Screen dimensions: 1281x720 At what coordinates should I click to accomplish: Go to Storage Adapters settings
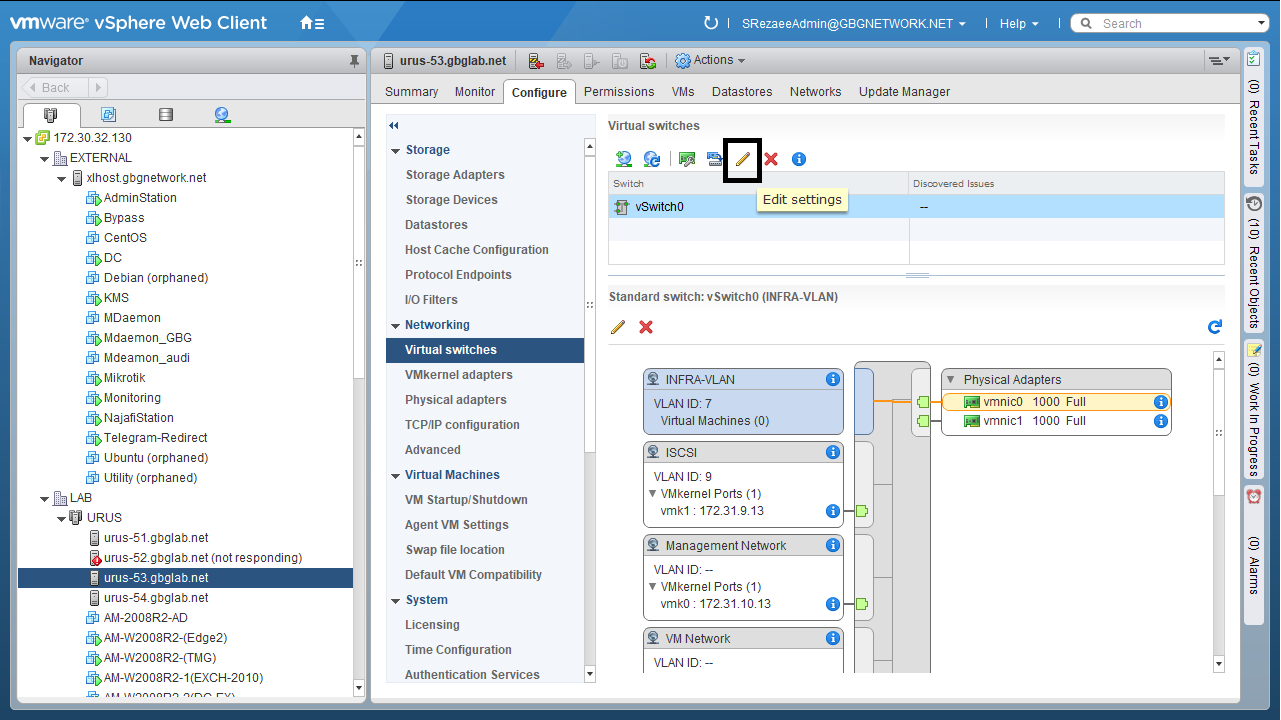click(455, 175)
